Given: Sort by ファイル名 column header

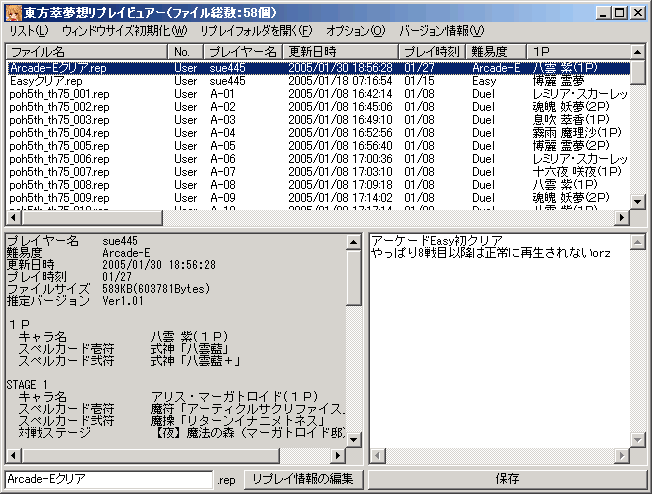Looking at the screenshot, I should [86, 52].
